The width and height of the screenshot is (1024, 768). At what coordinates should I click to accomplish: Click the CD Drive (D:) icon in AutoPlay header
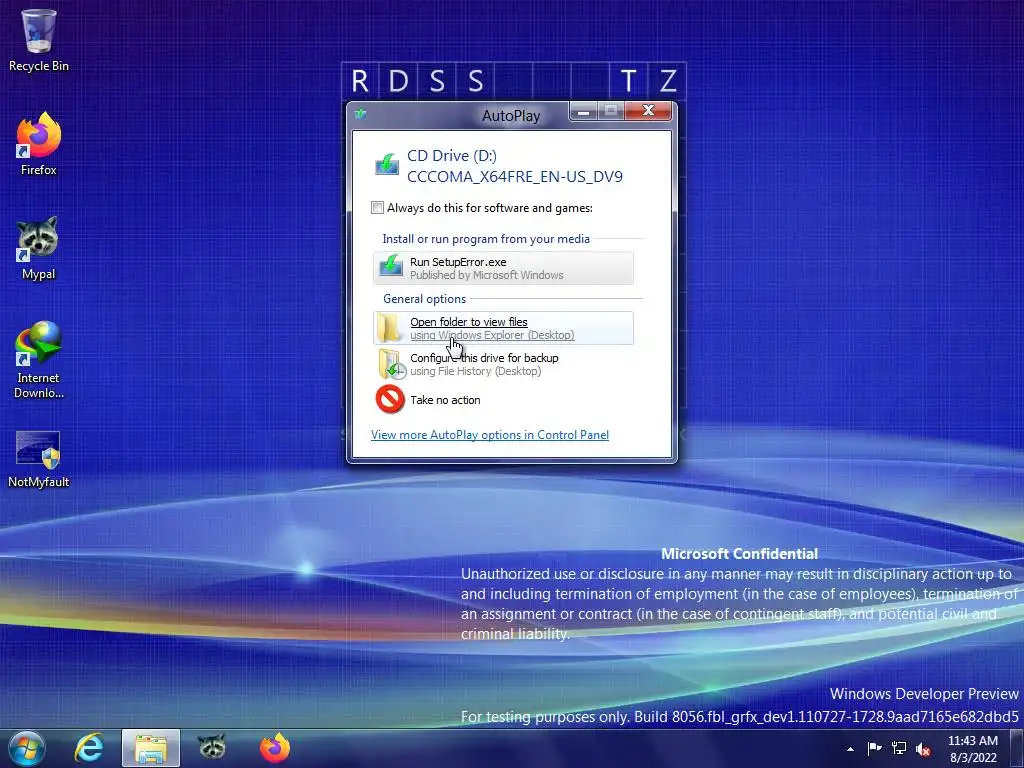point(387,165)
